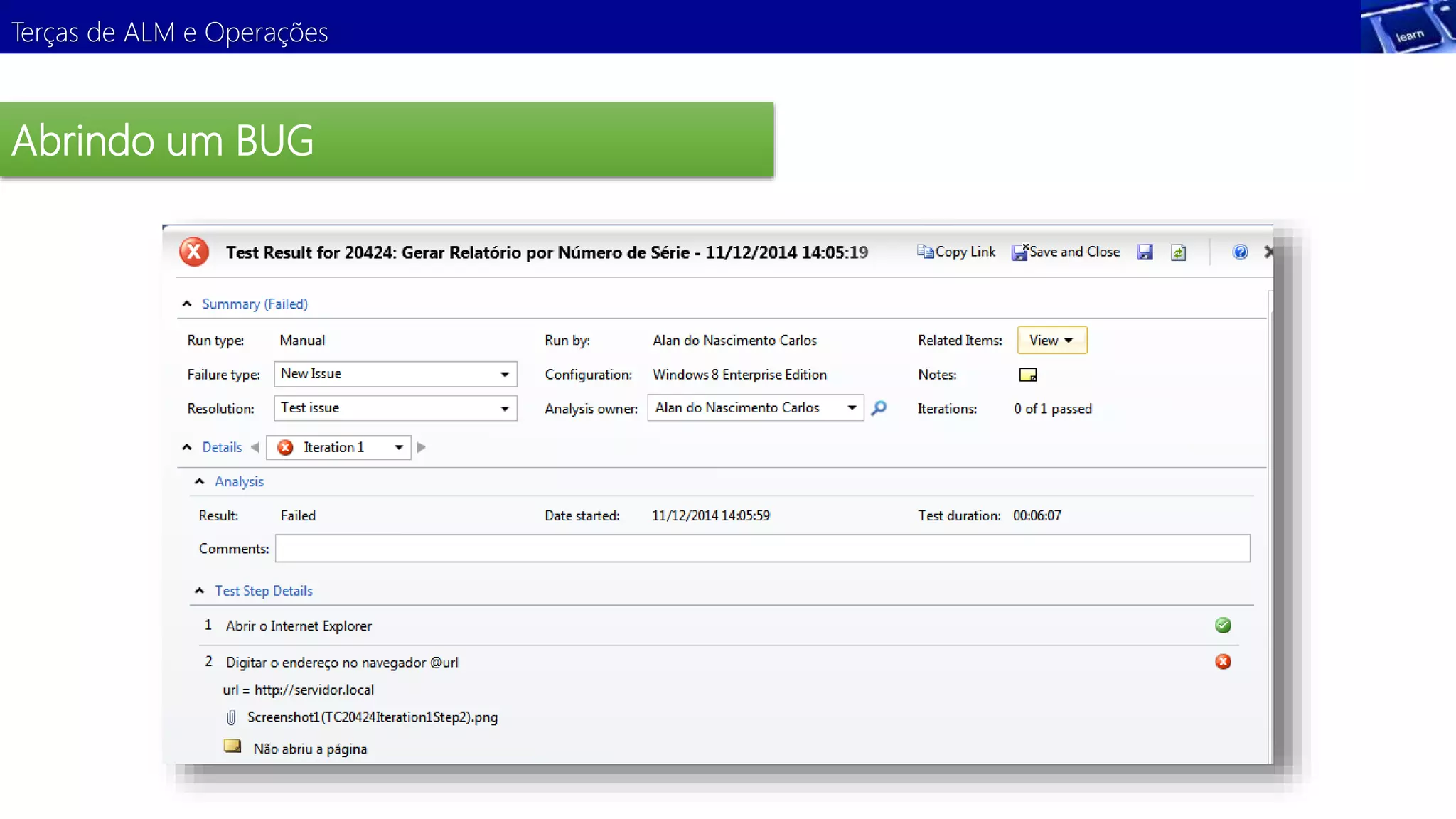Click the yellow comment note icon
This screenshot has height=819, width=1456.
[x=232, y=746]
